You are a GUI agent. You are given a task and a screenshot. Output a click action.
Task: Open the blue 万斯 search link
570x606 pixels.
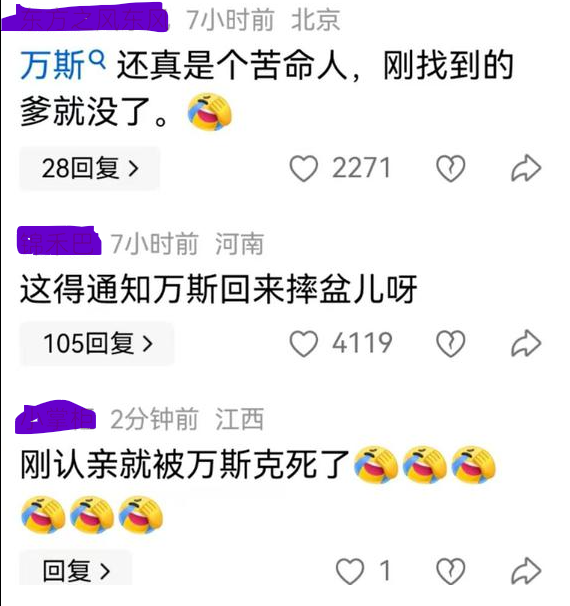(53, 66)
